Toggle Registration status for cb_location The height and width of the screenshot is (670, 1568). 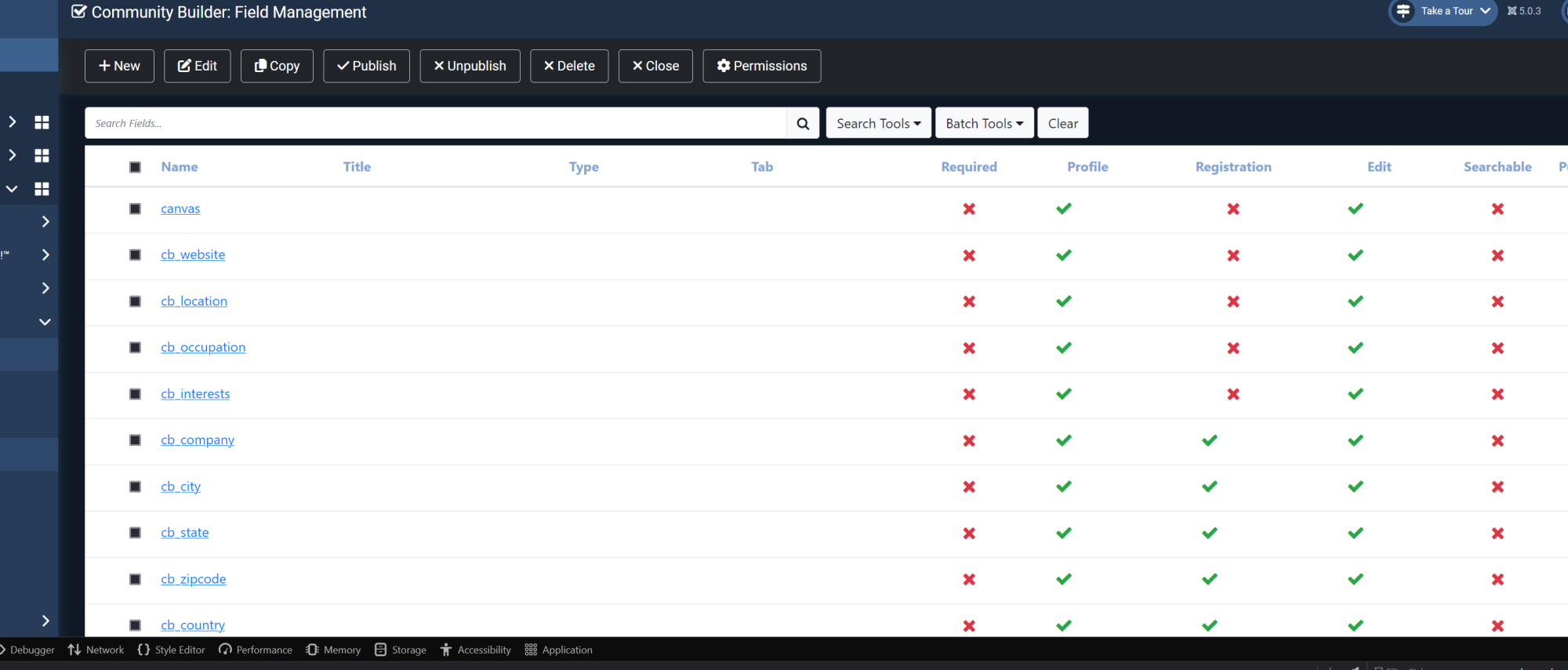(x=1233, y=302)
